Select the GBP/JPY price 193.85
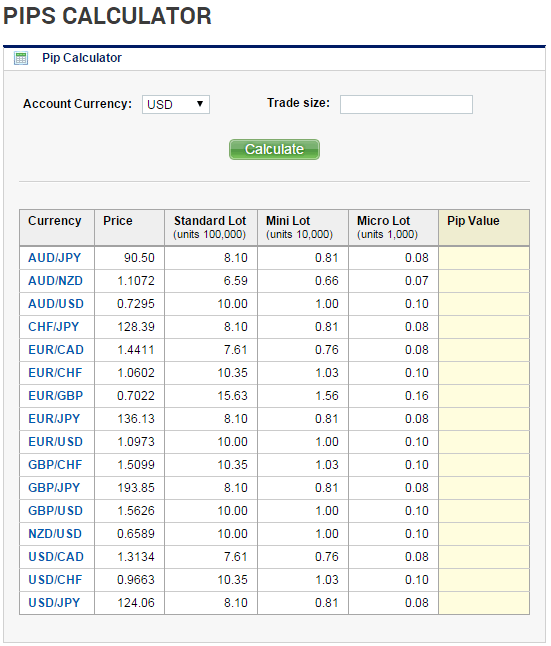The height and width of the screenshot is (646, 551). [136, 488]
